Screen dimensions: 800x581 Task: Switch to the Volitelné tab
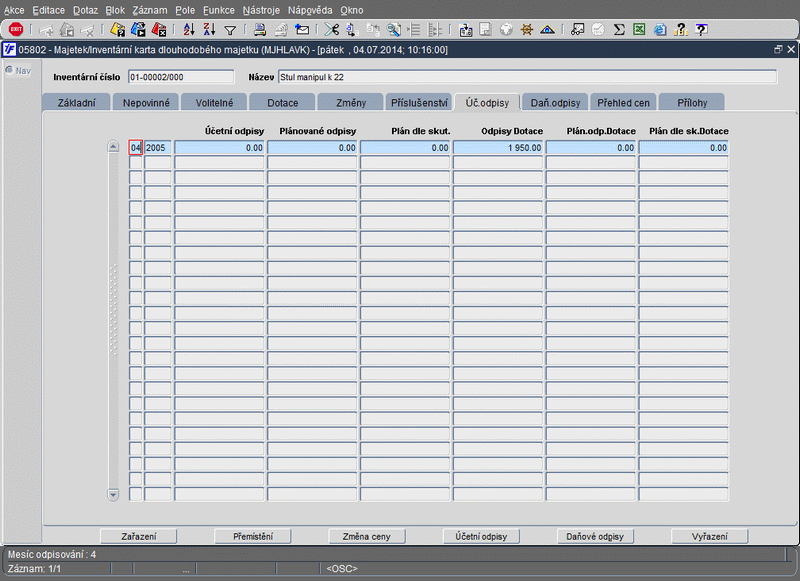click(x=214, y=103)
